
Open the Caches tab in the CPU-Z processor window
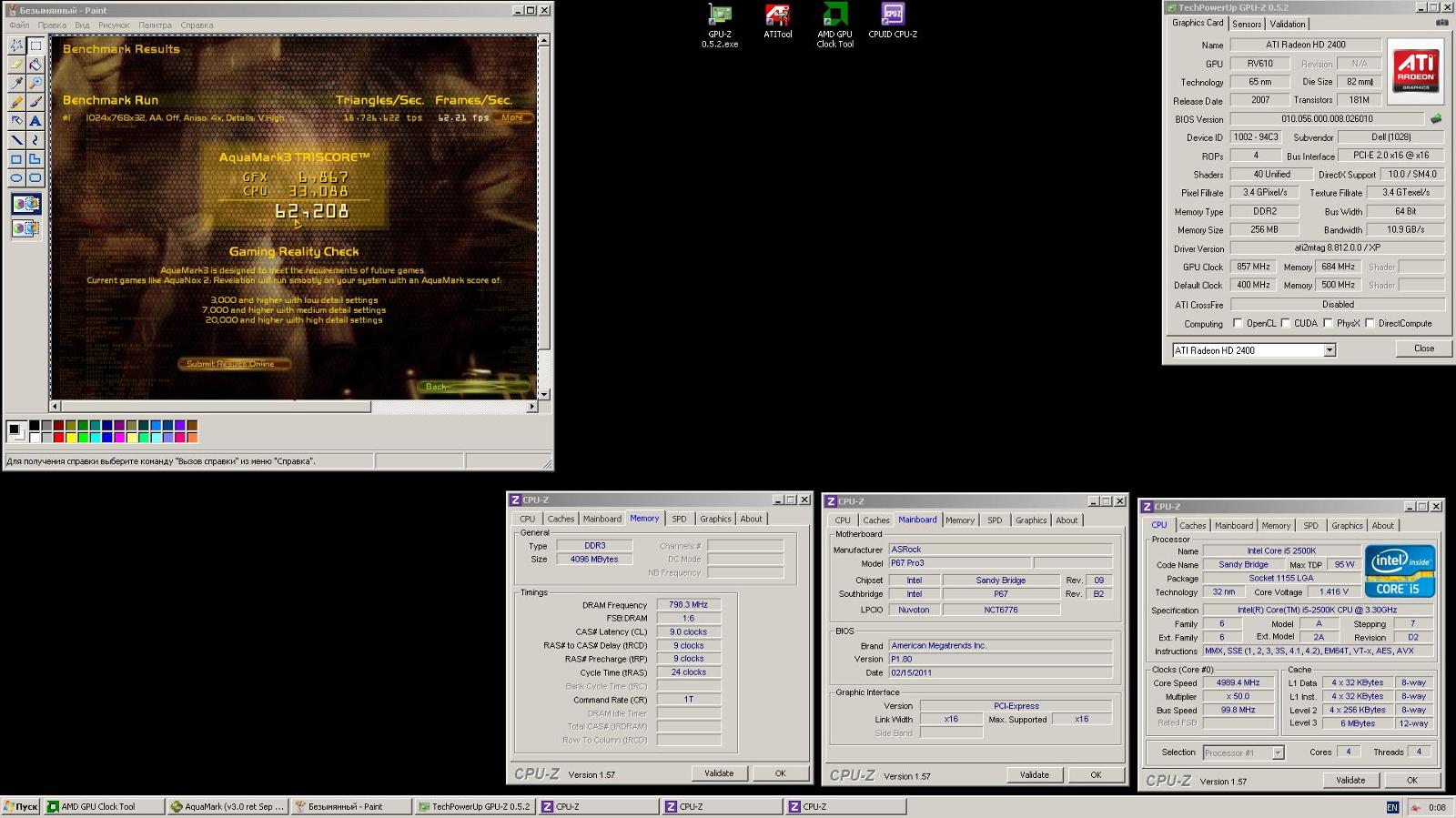pos(1192,526)
